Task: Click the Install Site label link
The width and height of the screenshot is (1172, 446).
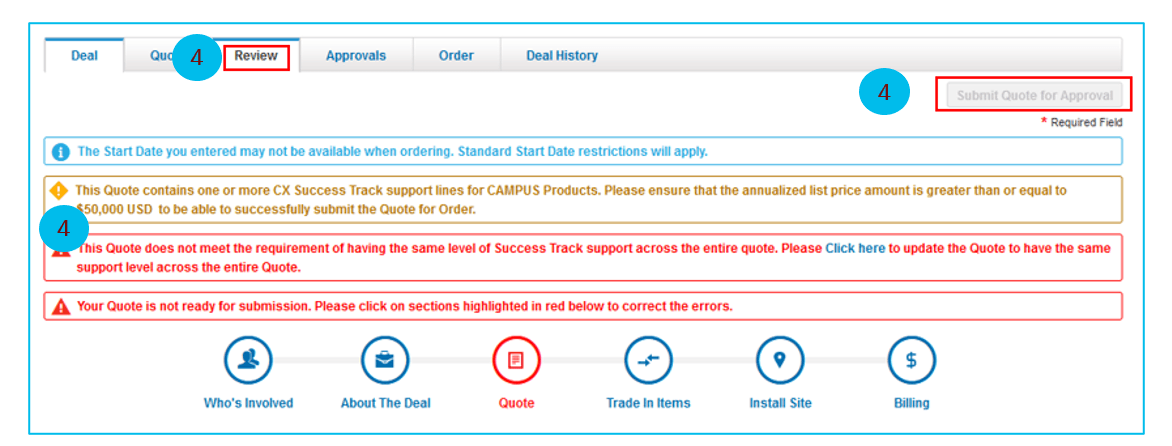Action: click(x=780, y=403)
